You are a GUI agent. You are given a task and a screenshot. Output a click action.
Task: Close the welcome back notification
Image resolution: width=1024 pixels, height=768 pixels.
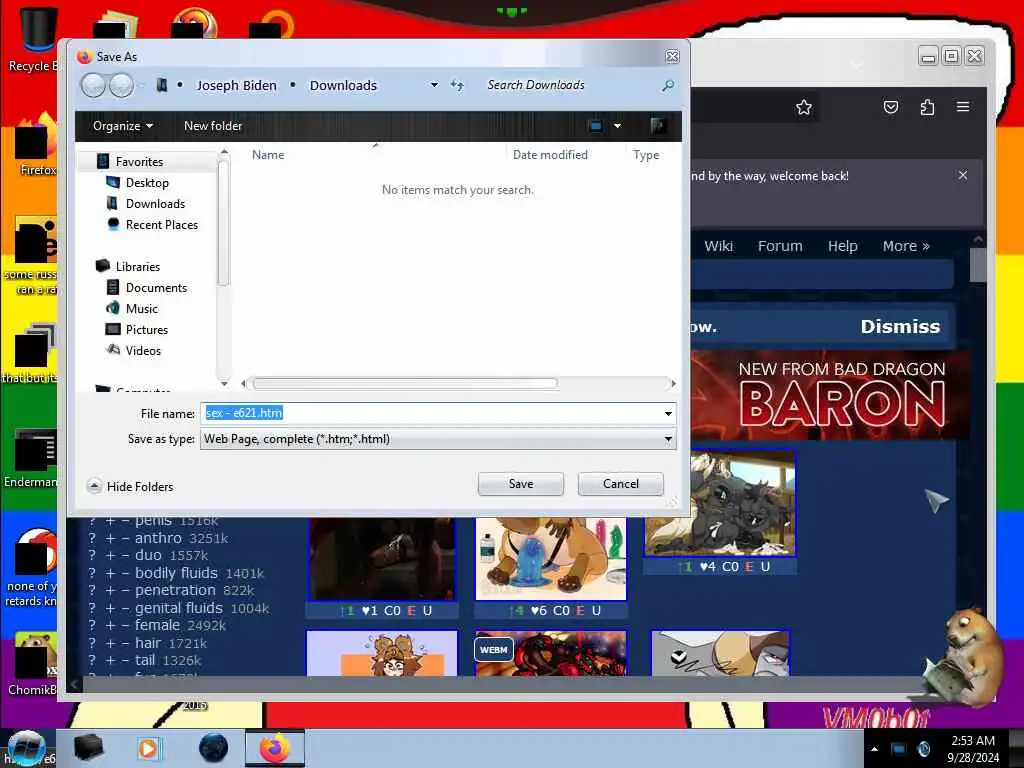[963, 175]
